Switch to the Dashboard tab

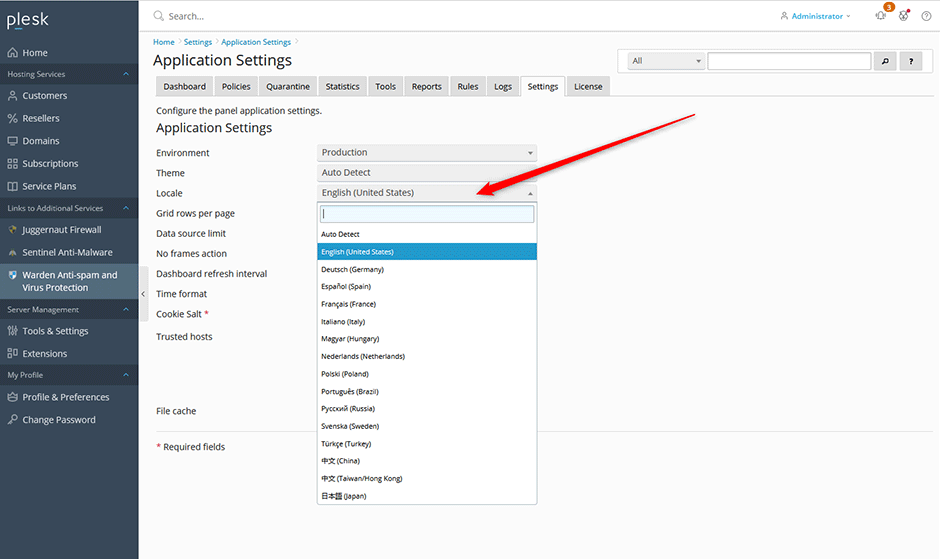(185, 86)
